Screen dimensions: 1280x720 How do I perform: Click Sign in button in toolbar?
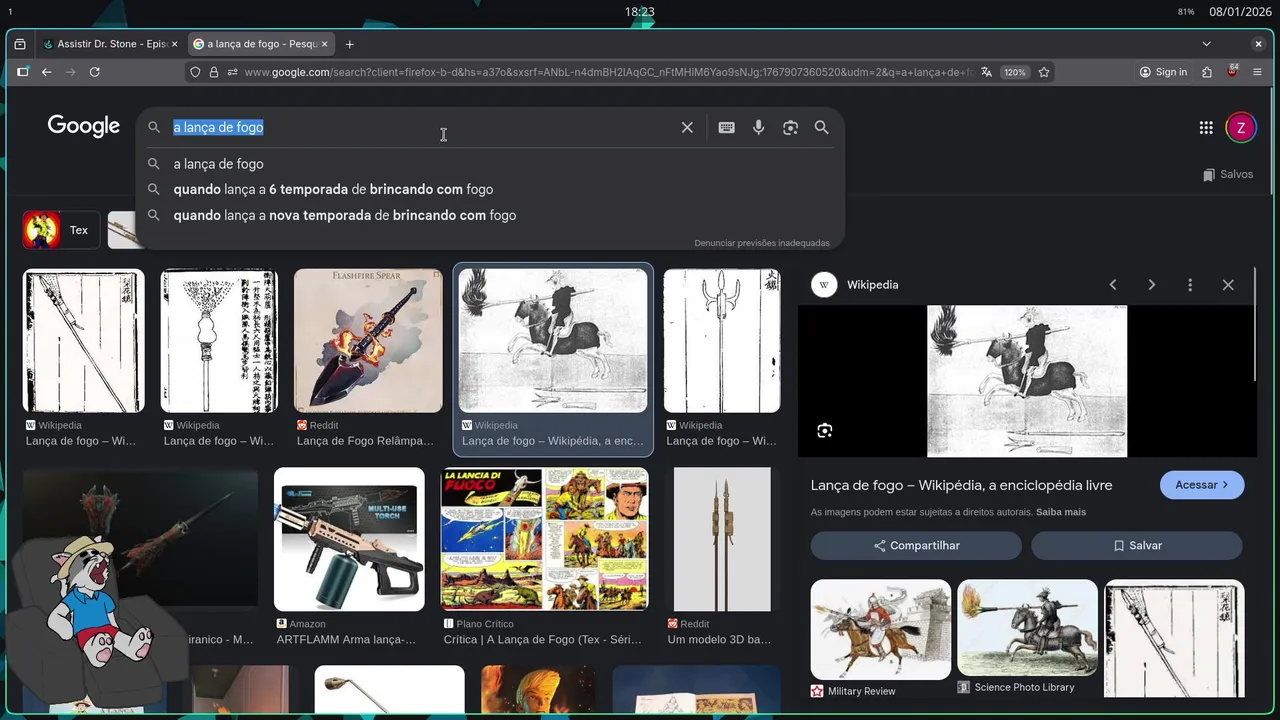(x=1163, y=72)
